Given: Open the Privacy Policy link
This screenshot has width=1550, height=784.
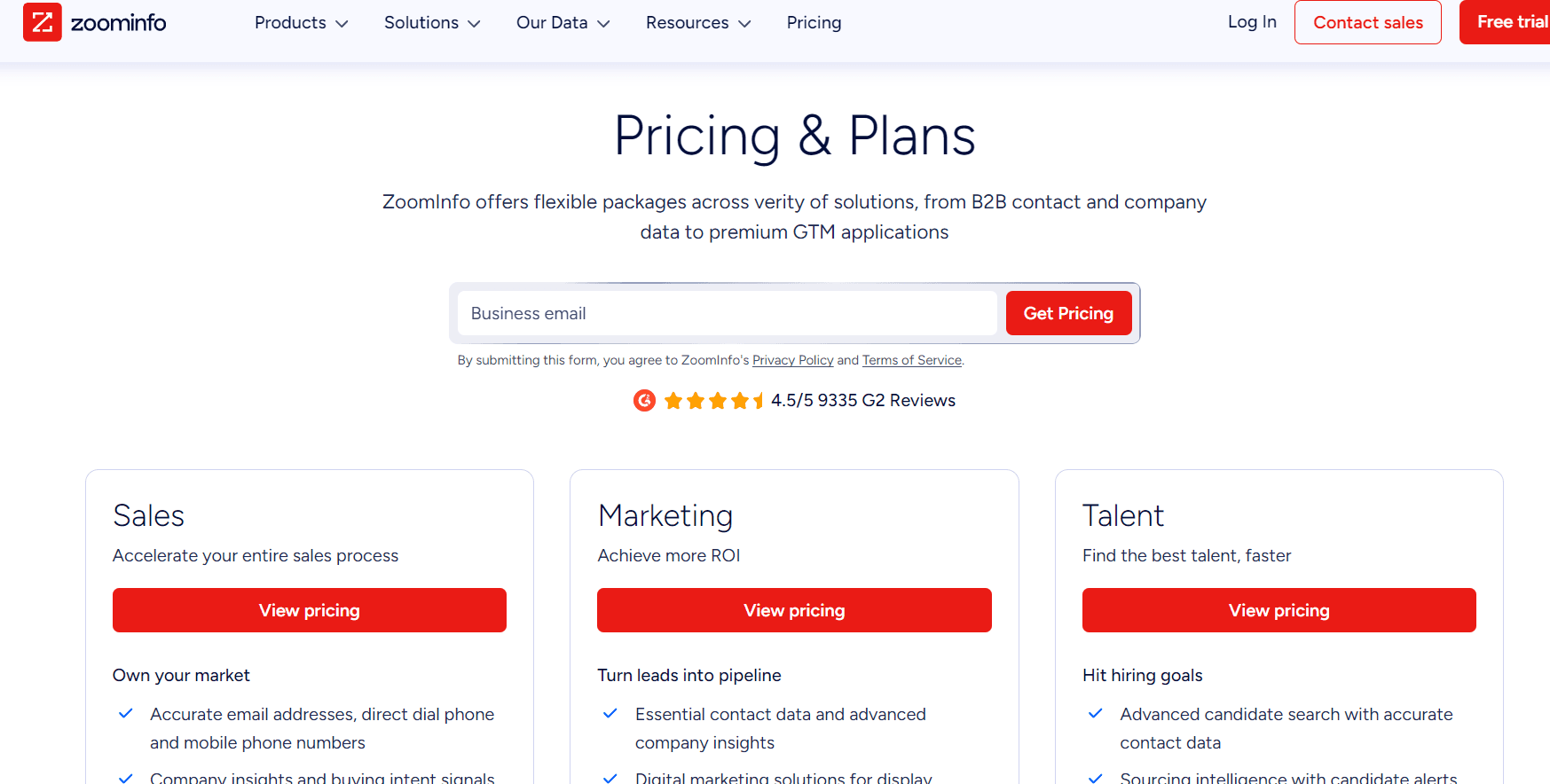Looking at the screenshot, I should click(x=792, y=360).
